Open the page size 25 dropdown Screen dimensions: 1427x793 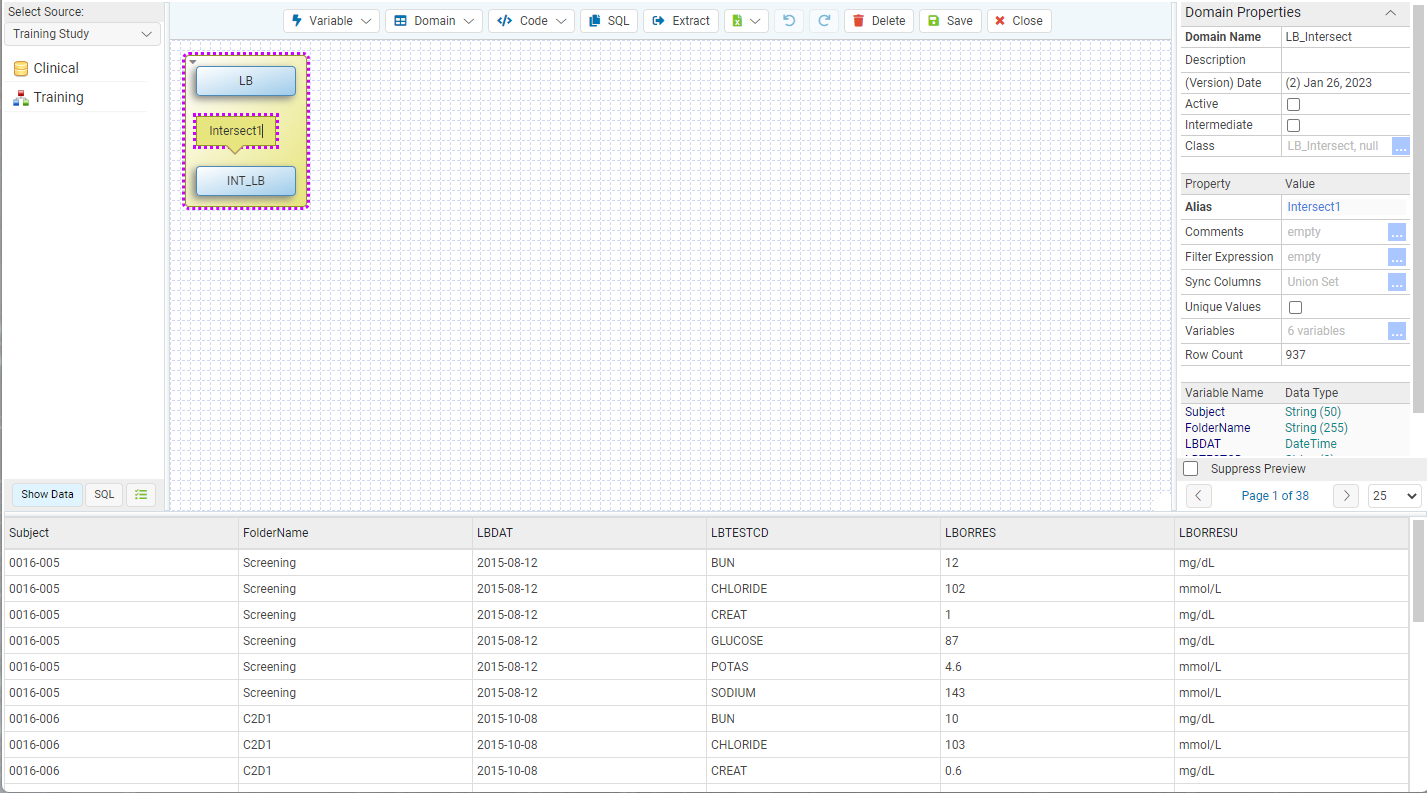click(x=1394, y=496)
